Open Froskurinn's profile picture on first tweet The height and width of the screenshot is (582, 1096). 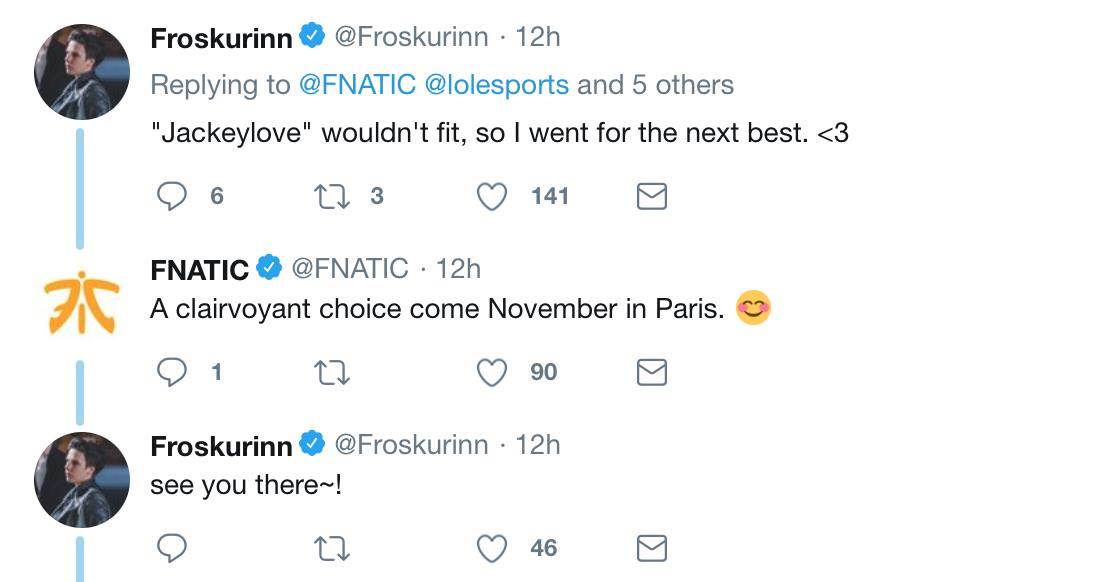pyautogui.click(x=82, y=72)
